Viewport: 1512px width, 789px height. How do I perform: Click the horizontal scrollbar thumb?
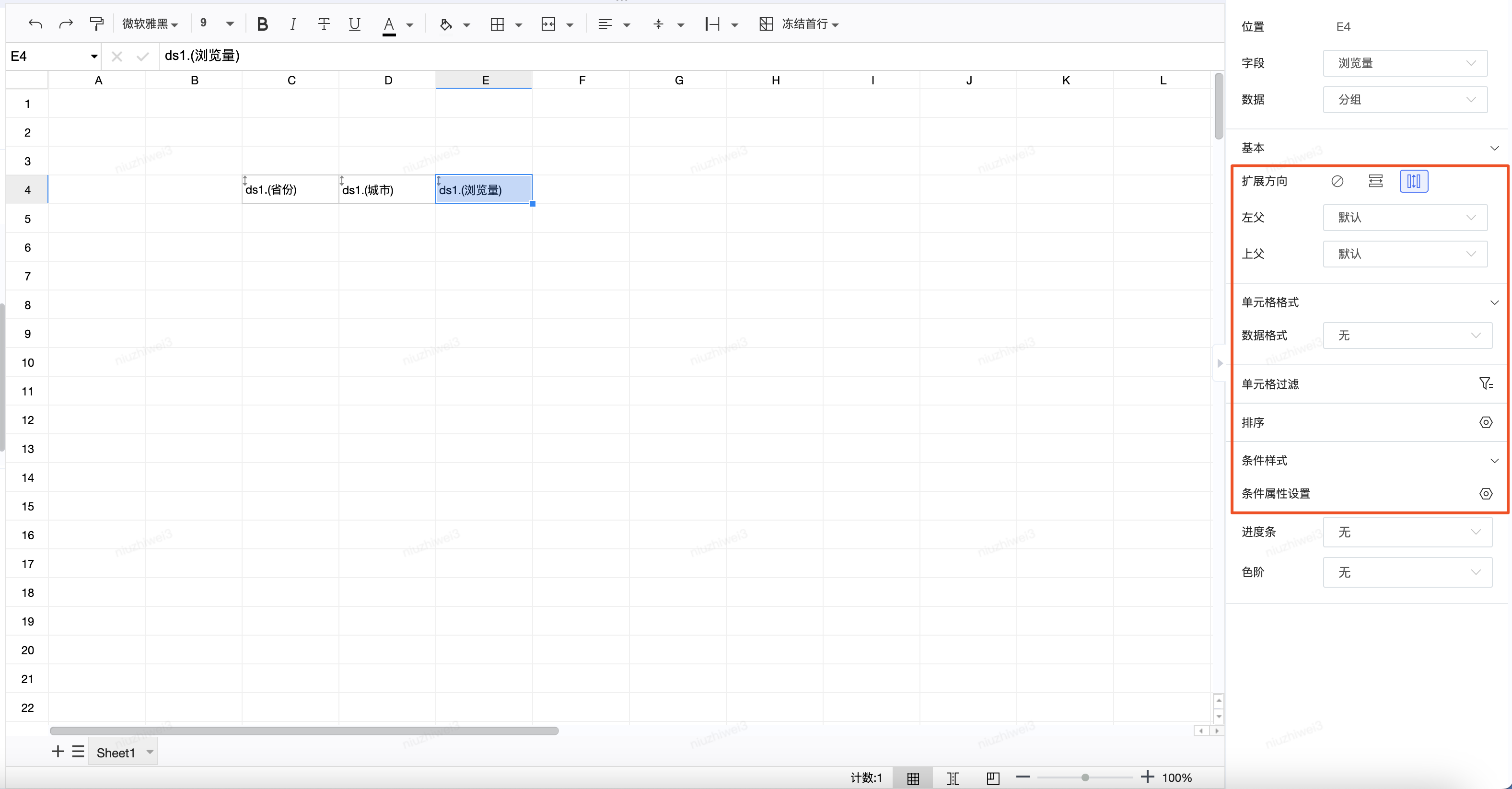click(x=304, y=731)
